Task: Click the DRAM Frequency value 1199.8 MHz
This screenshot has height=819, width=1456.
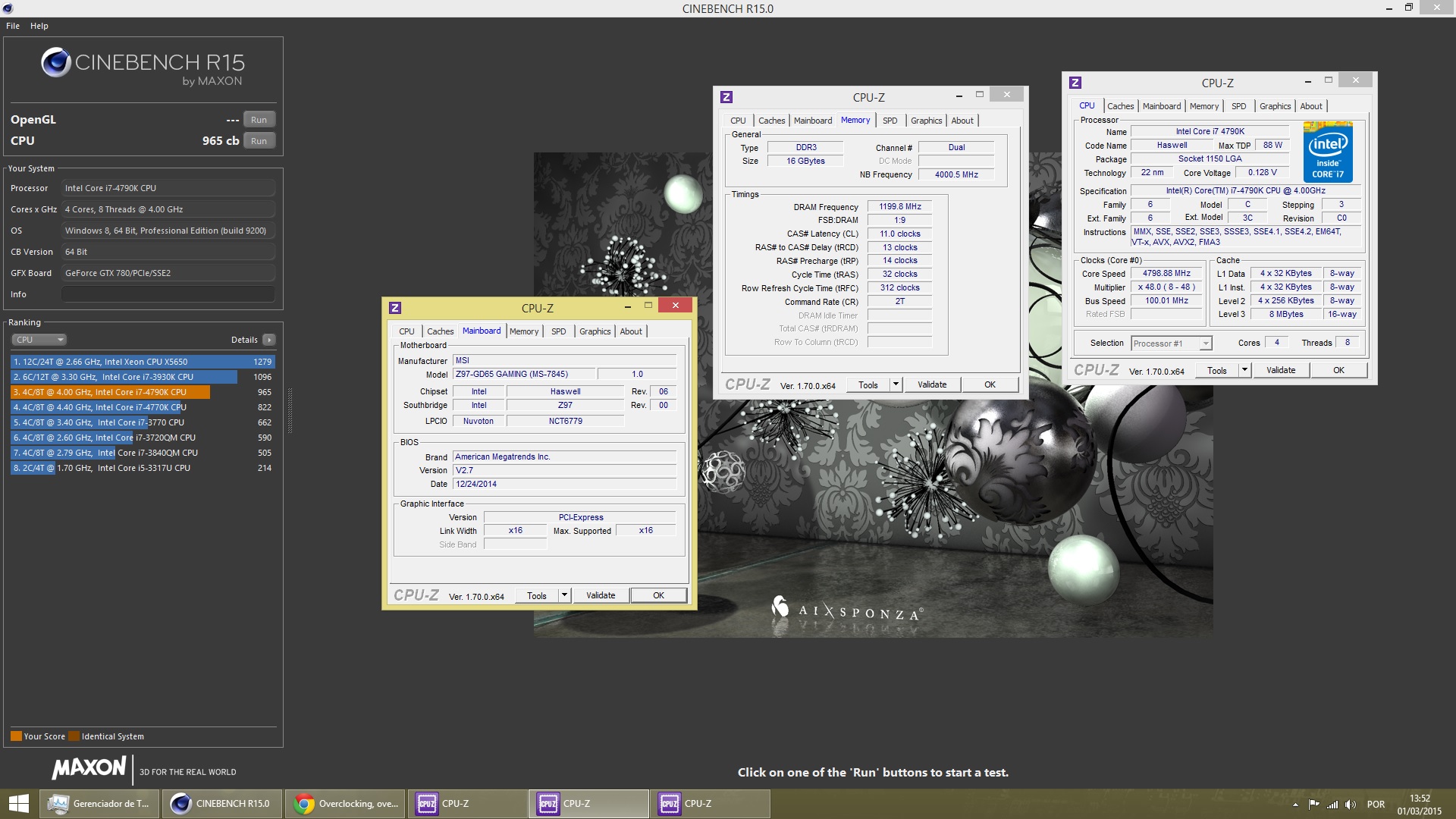Action: 900,206
